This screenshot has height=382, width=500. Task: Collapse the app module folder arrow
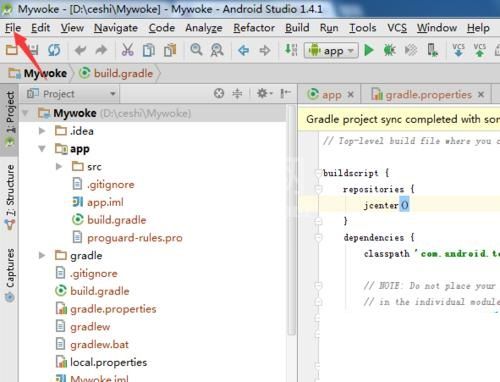click(x=42, y=149)
